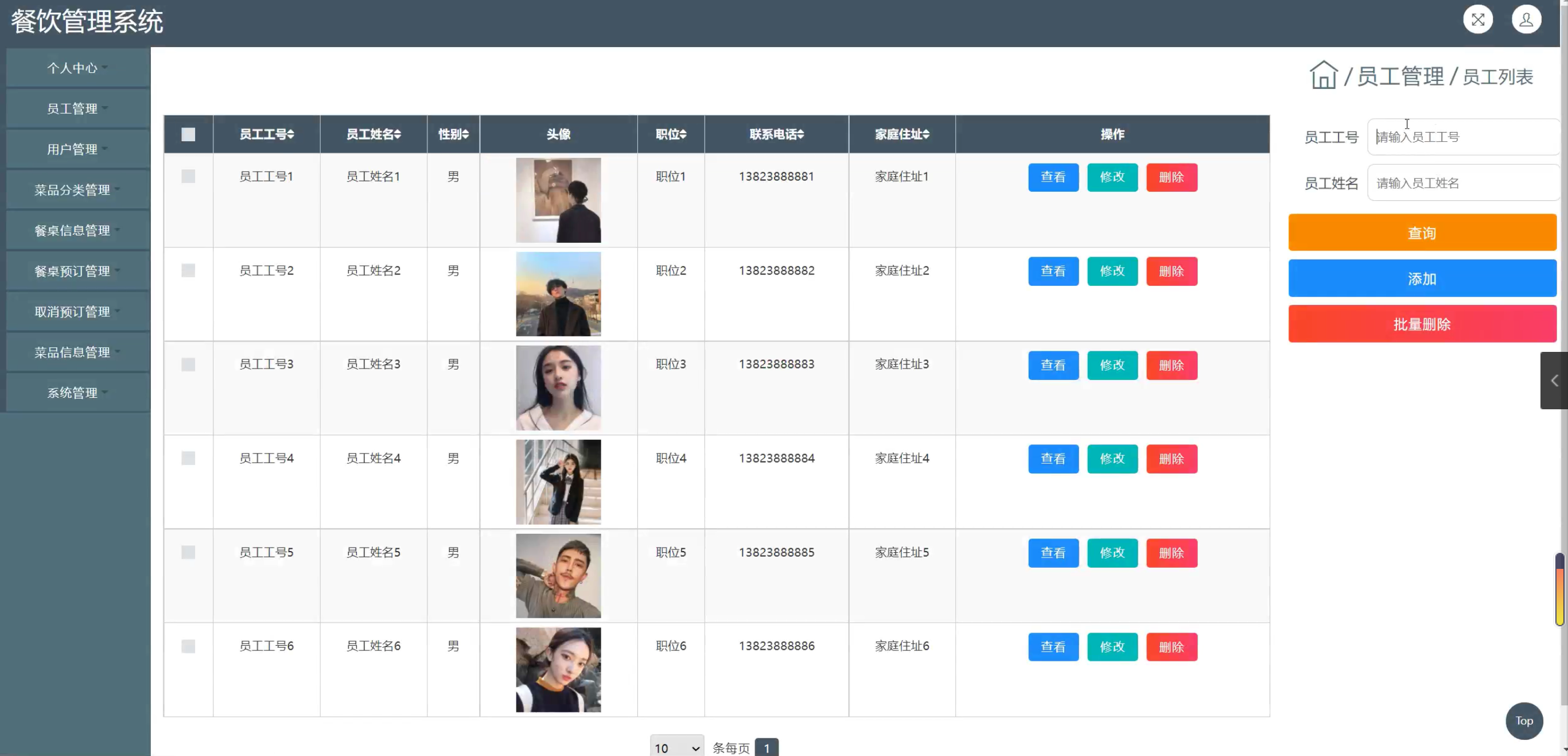Expand the collapsed side panel arrow
The image size is (1568, 756).
(1554, 381)
